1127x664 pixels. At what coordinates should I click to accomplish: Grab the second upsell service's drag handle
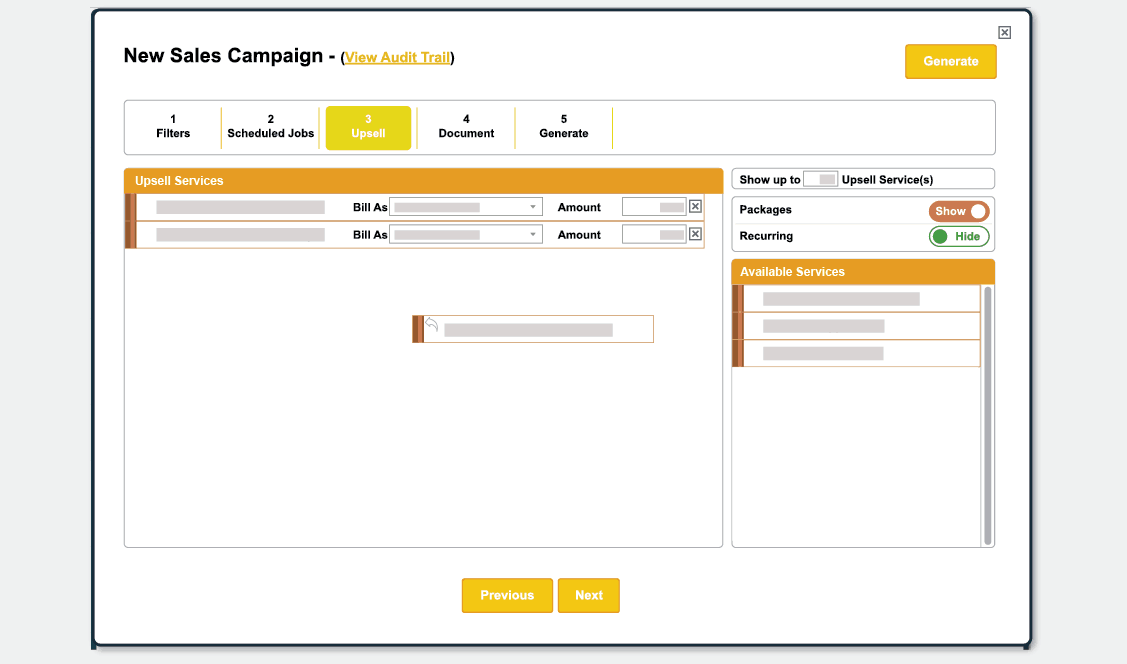click(131, 235)
